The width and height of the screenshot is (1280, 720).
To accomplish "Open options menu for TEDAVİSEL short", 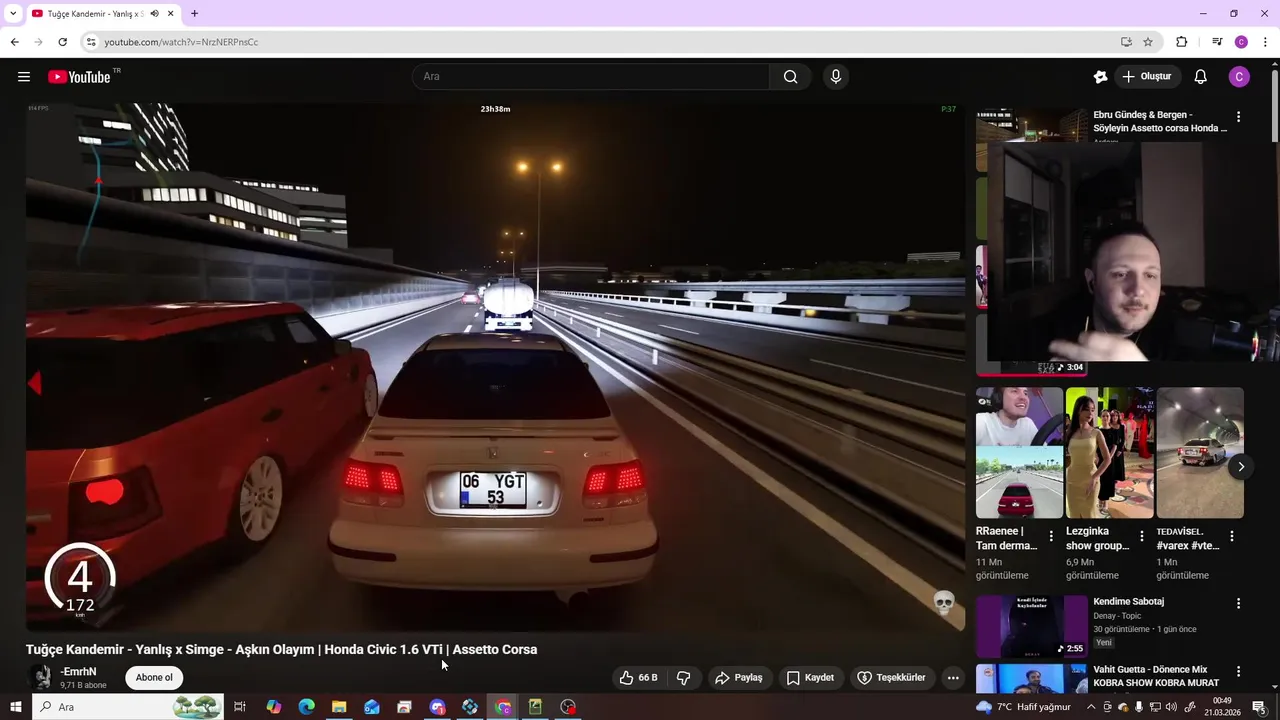I will (x=1231, y=536).
